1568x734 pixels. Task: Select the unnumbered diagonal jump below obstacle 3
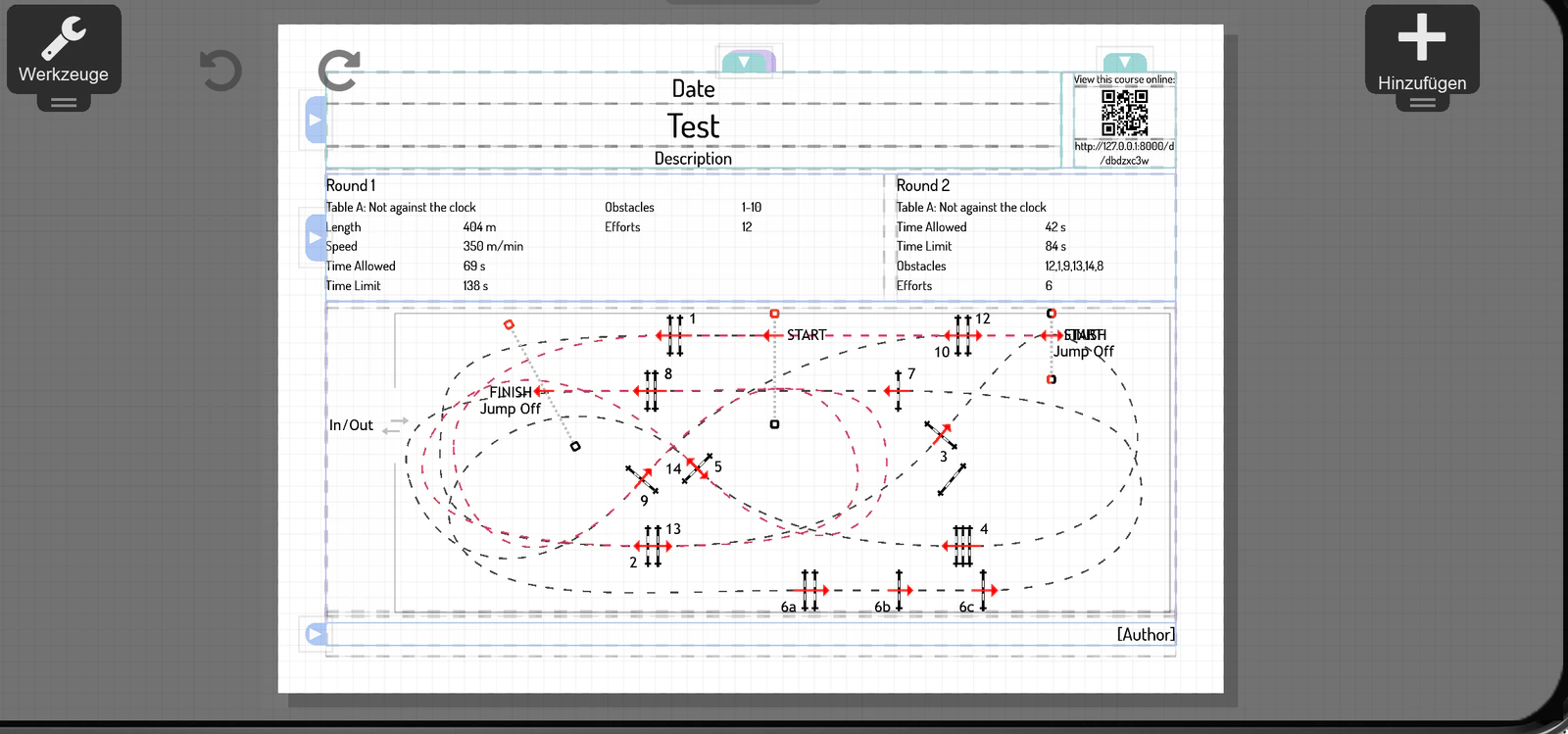tap(952, 479)
